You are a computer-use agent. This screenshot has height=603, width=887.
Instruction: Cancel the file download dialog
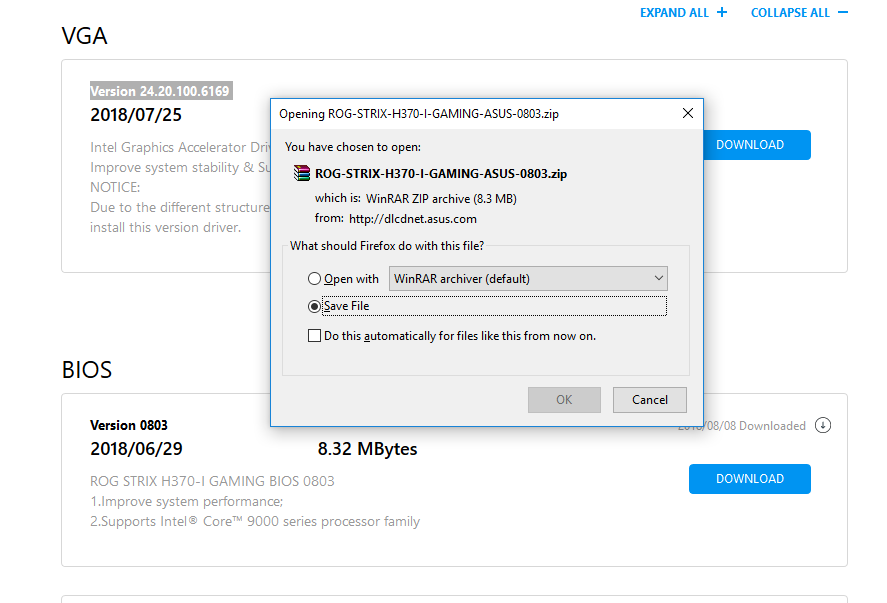pyautogui.click(x=649, y=400)
